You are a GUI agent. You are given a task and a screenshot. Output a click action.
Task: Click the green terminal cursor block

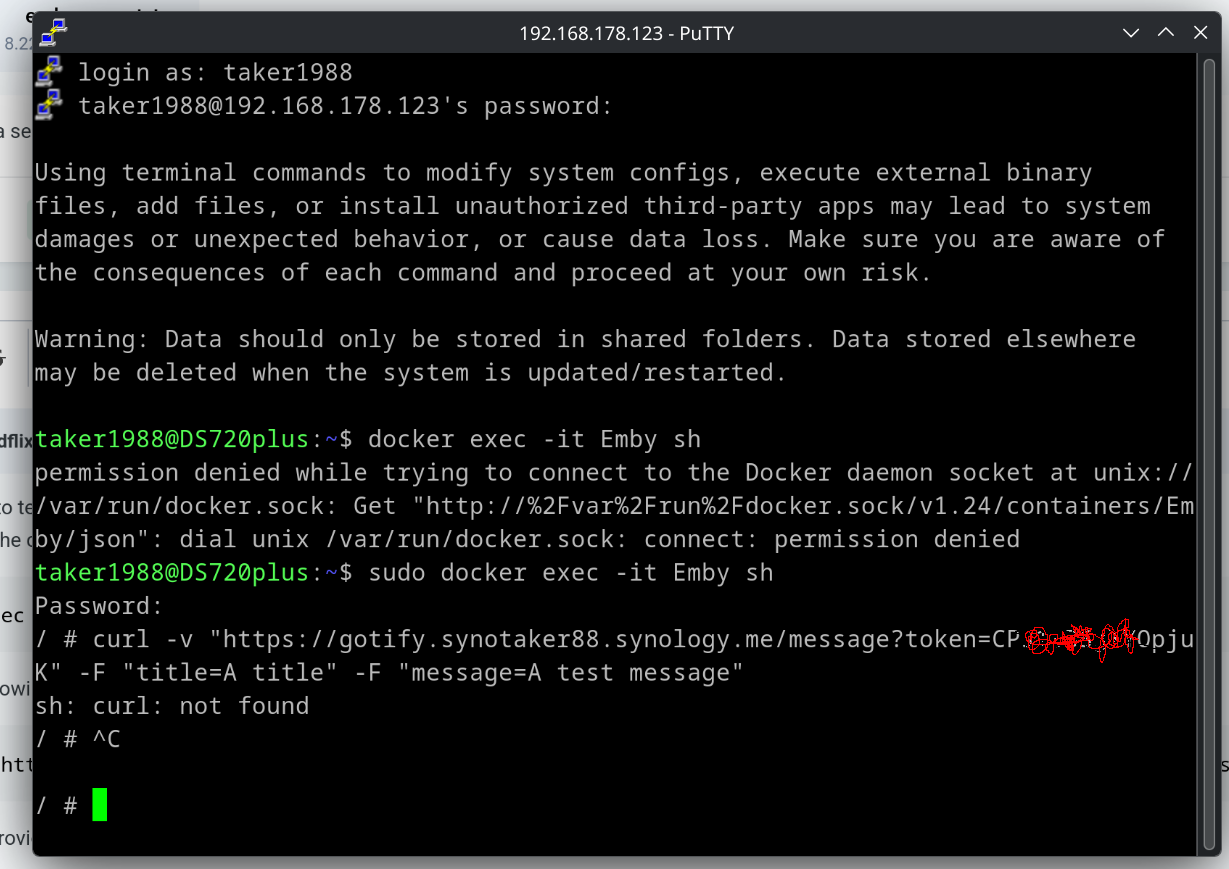99,805
